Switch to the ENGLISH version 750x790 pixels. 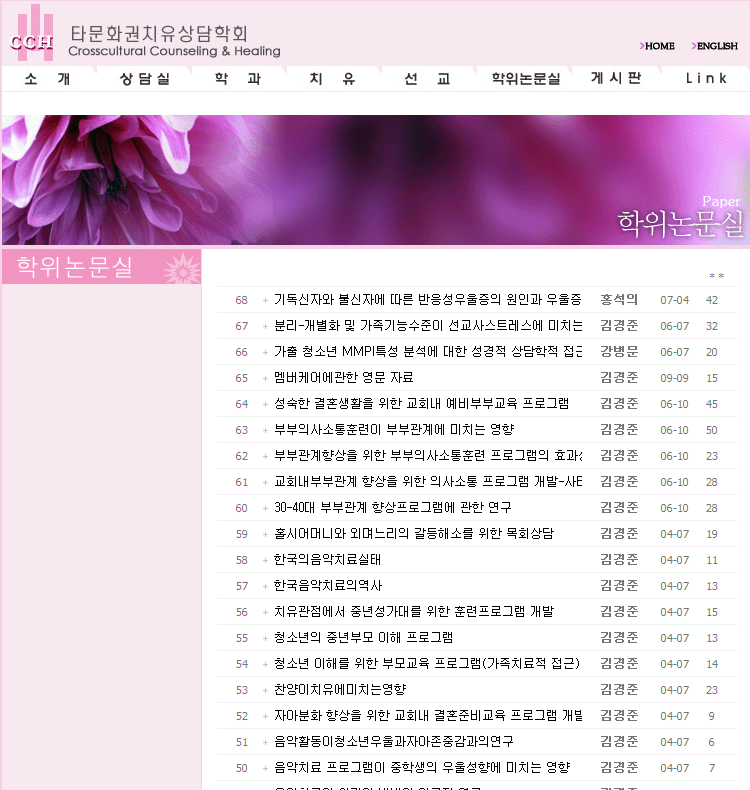click(x=714, y=46)
